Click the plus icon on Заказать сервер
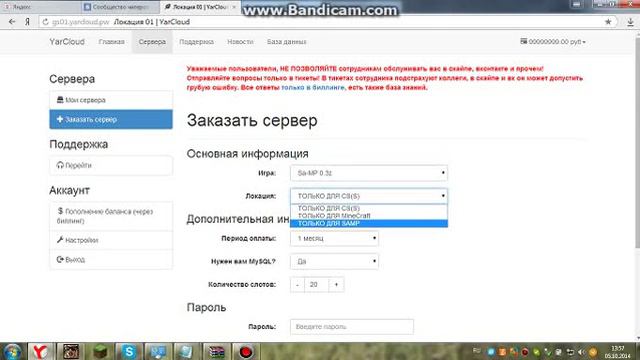Image resolution: width=640 pixels, height=360 pixels. point(60,119)
